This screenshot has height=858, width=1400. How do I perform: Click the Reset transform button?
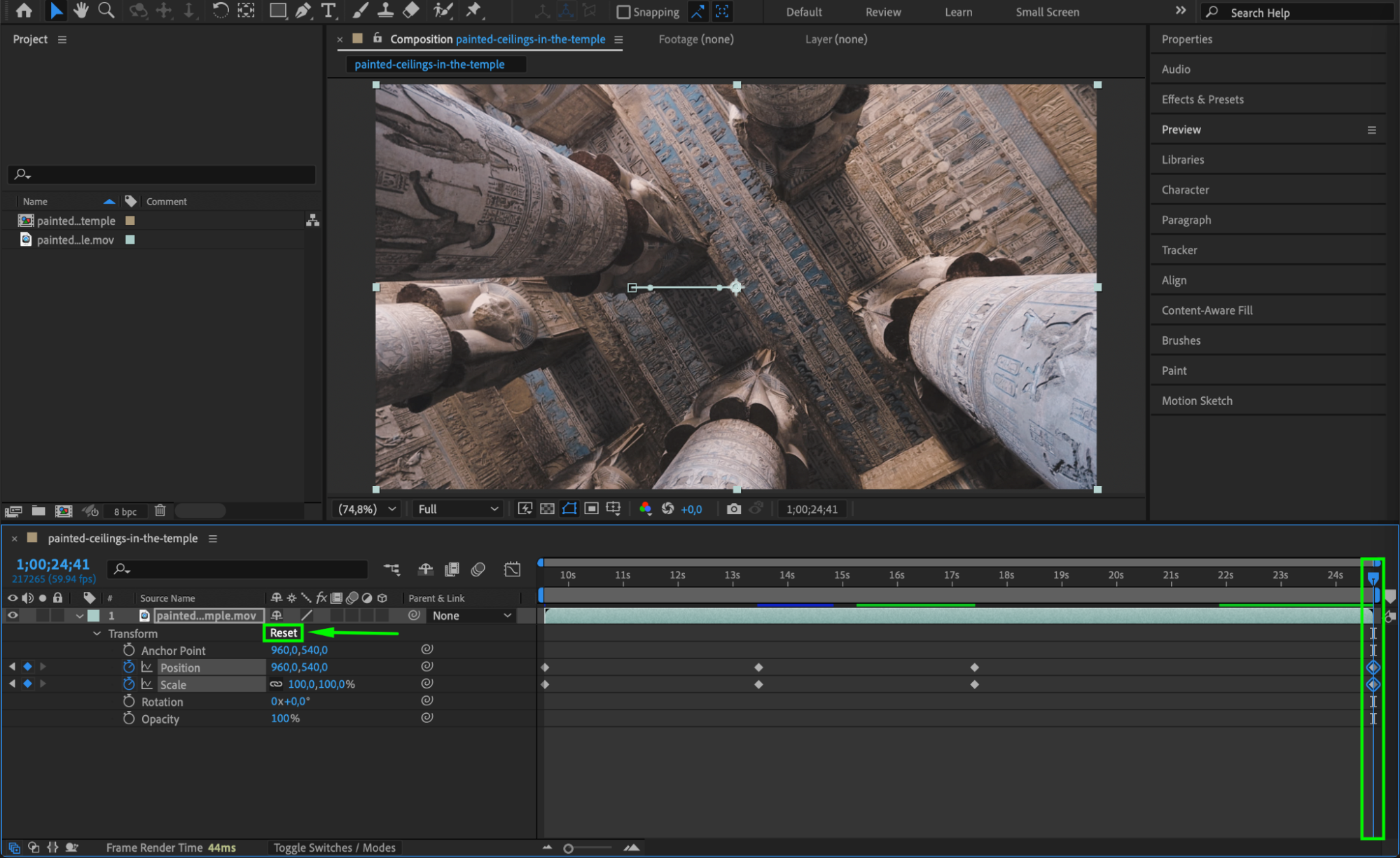point(284,632)
